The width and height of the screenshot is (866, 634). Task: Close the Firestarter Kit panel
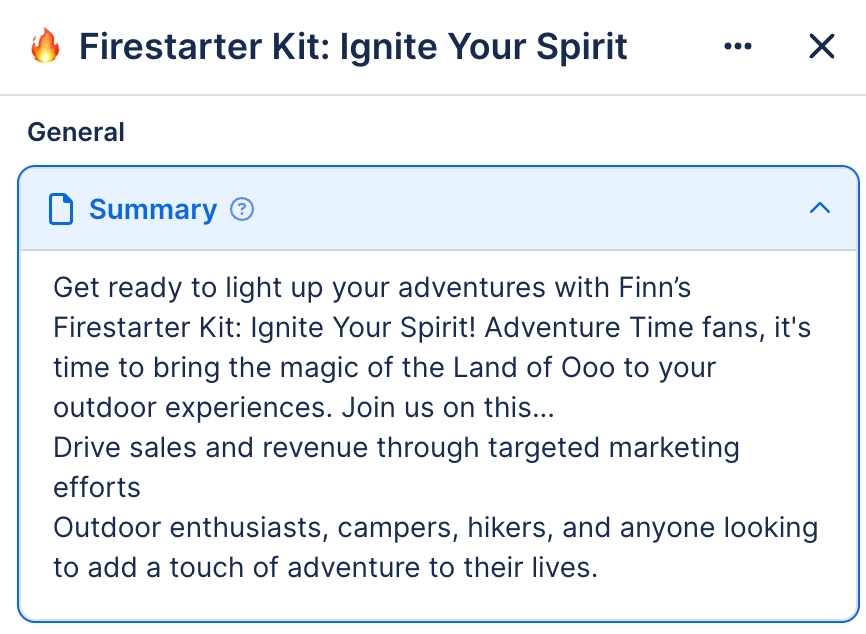tap(821, 46)
